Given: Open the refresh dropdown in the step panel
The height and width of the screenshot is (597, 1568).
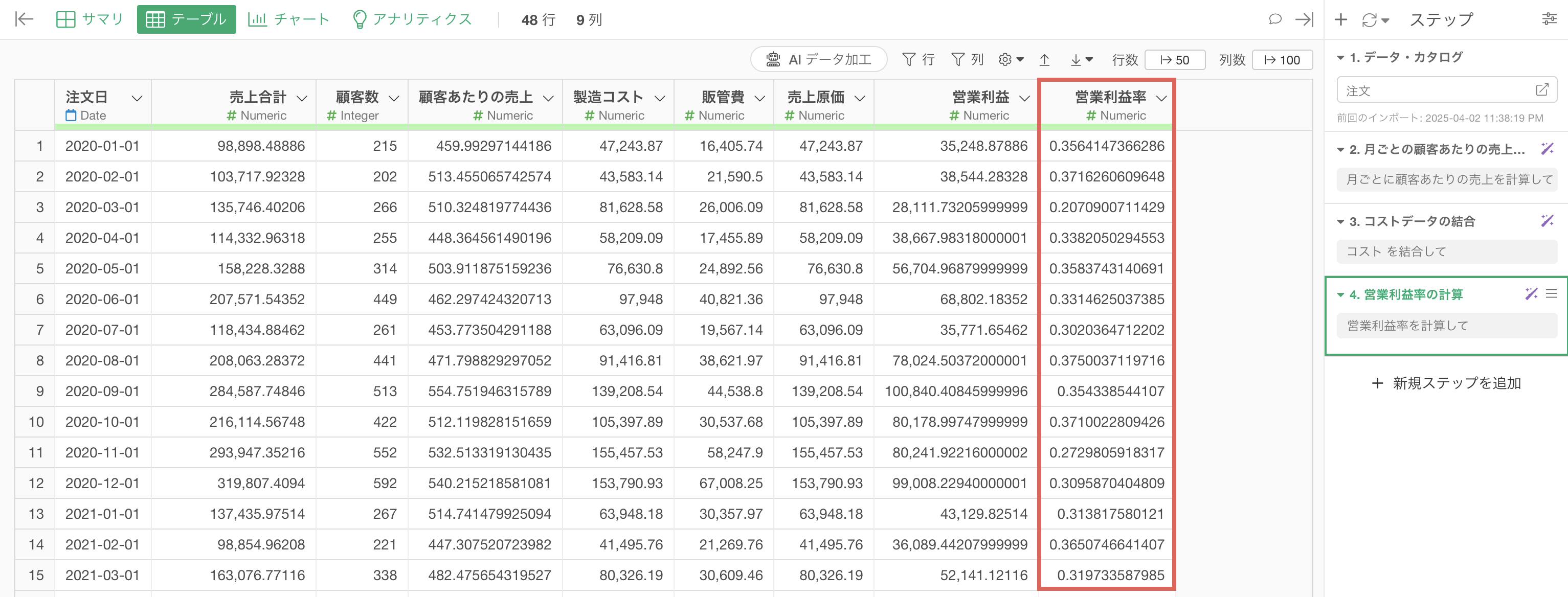Looking at the screenshot, I should click(1375, 20).
